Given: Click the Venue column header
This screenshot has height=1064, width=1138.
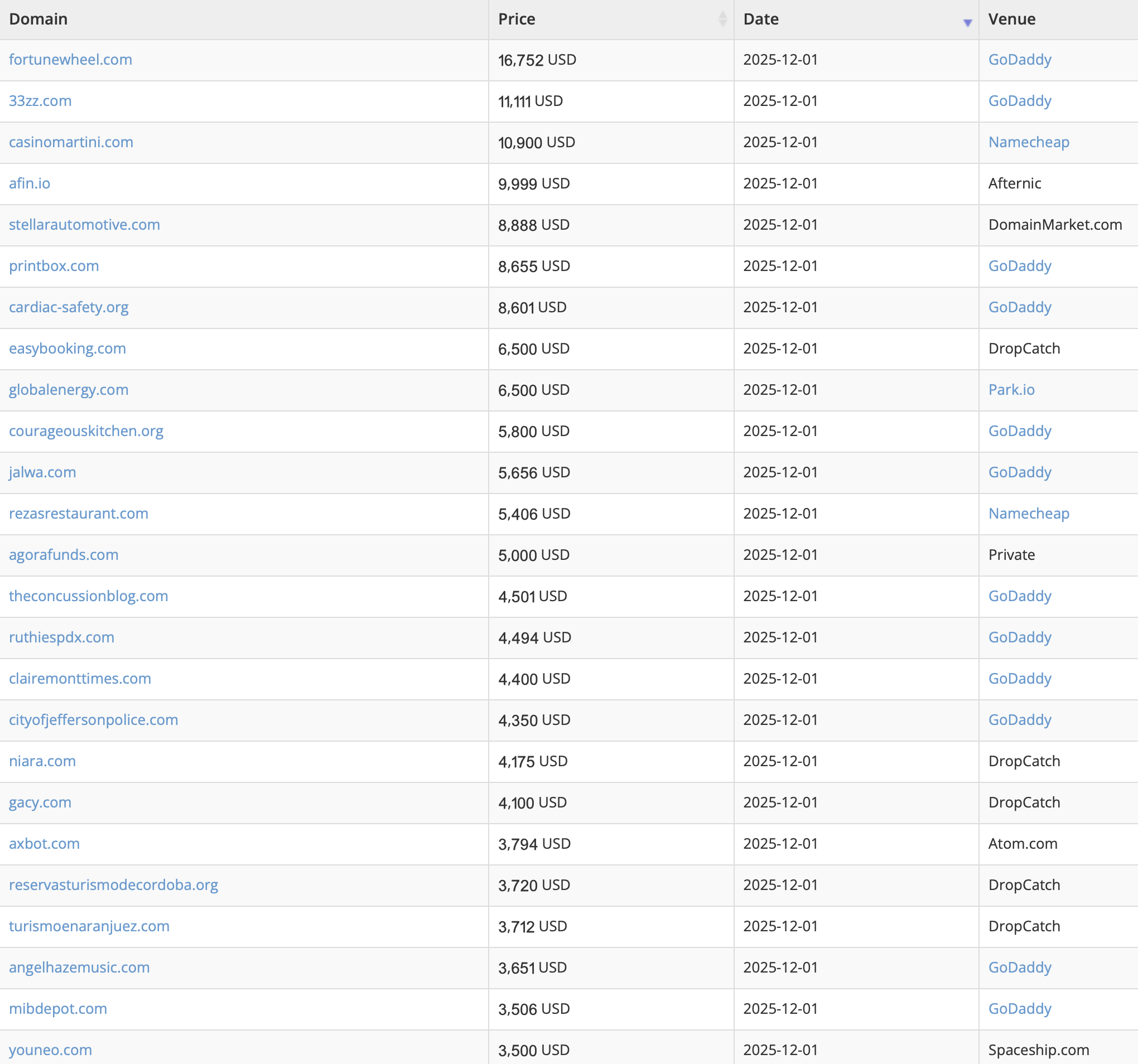Looking at the screenshot, I should [x=1011, y=19].
